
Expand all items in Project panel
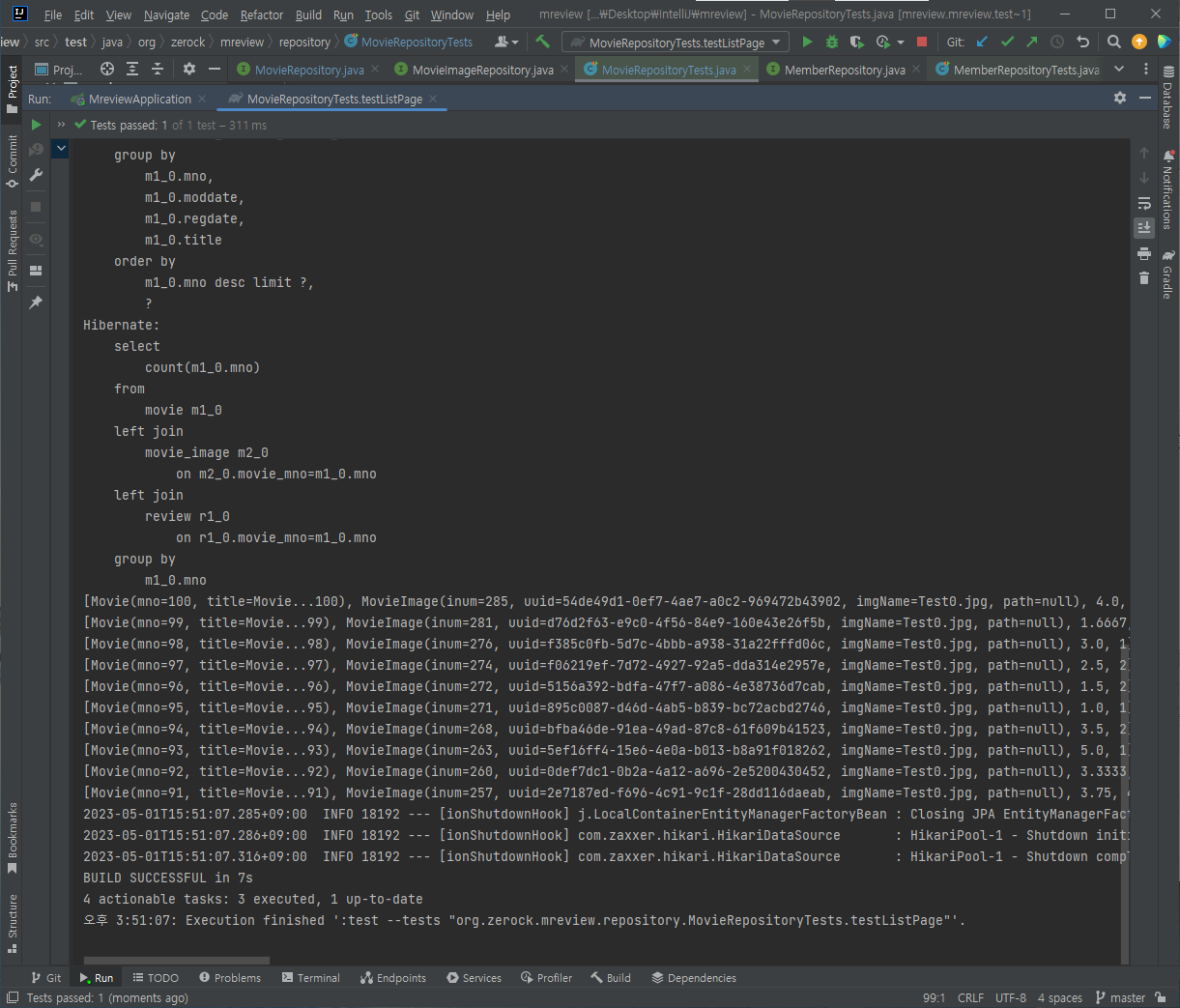point(132,69)
